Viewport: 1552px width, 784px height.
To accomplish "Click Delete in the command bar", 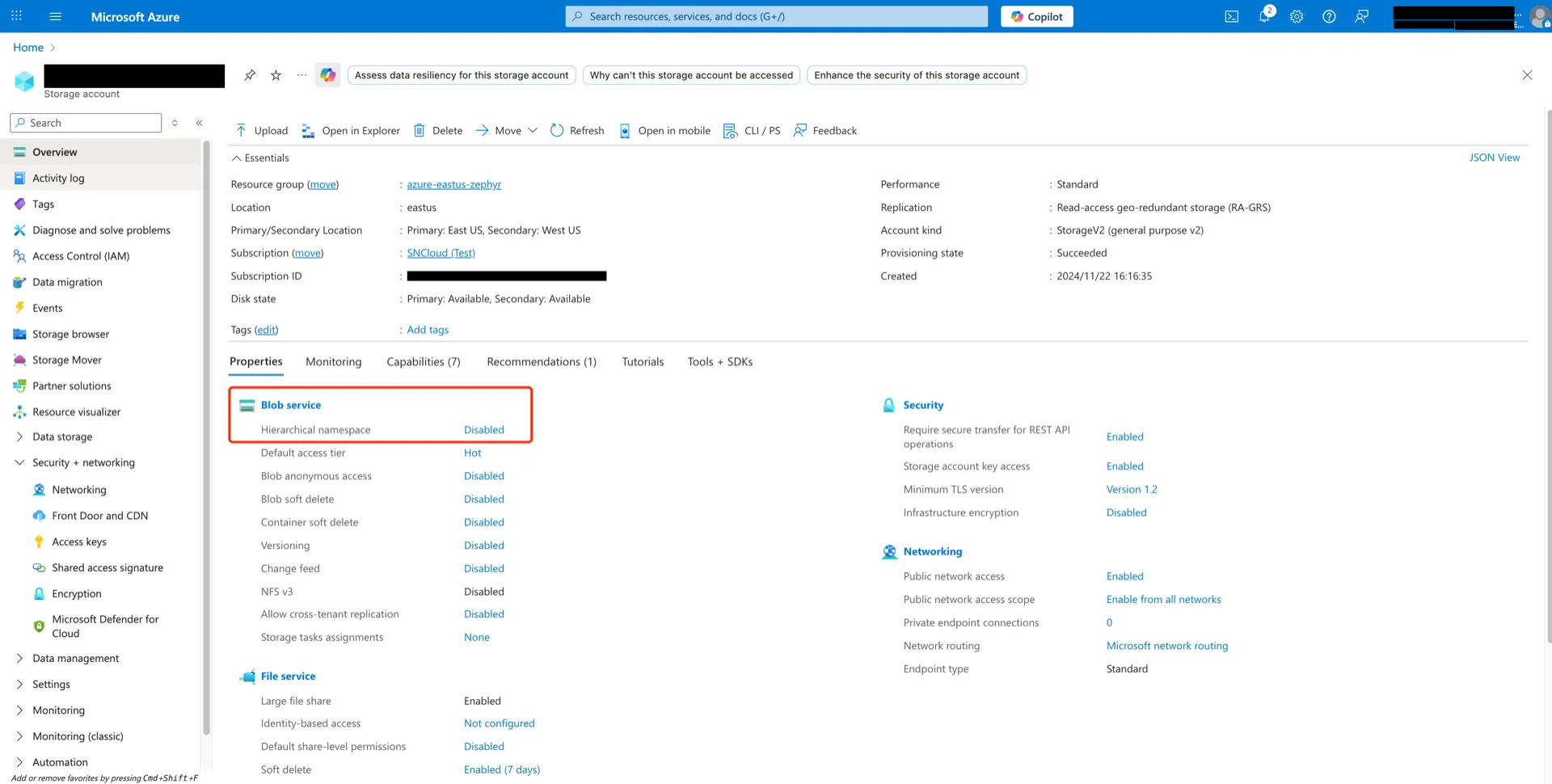I will tap(437, 131).
